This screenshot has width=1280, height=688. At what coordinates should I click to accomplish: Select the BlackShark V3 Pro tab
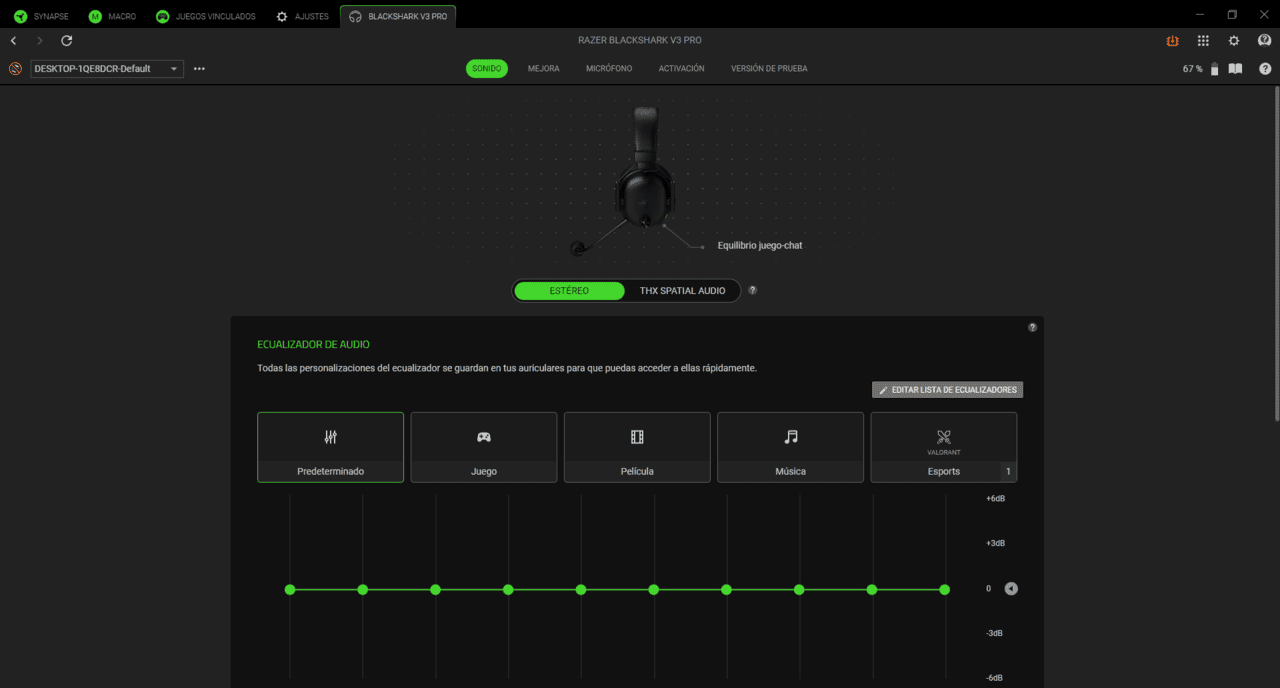(x=398, y=16)
